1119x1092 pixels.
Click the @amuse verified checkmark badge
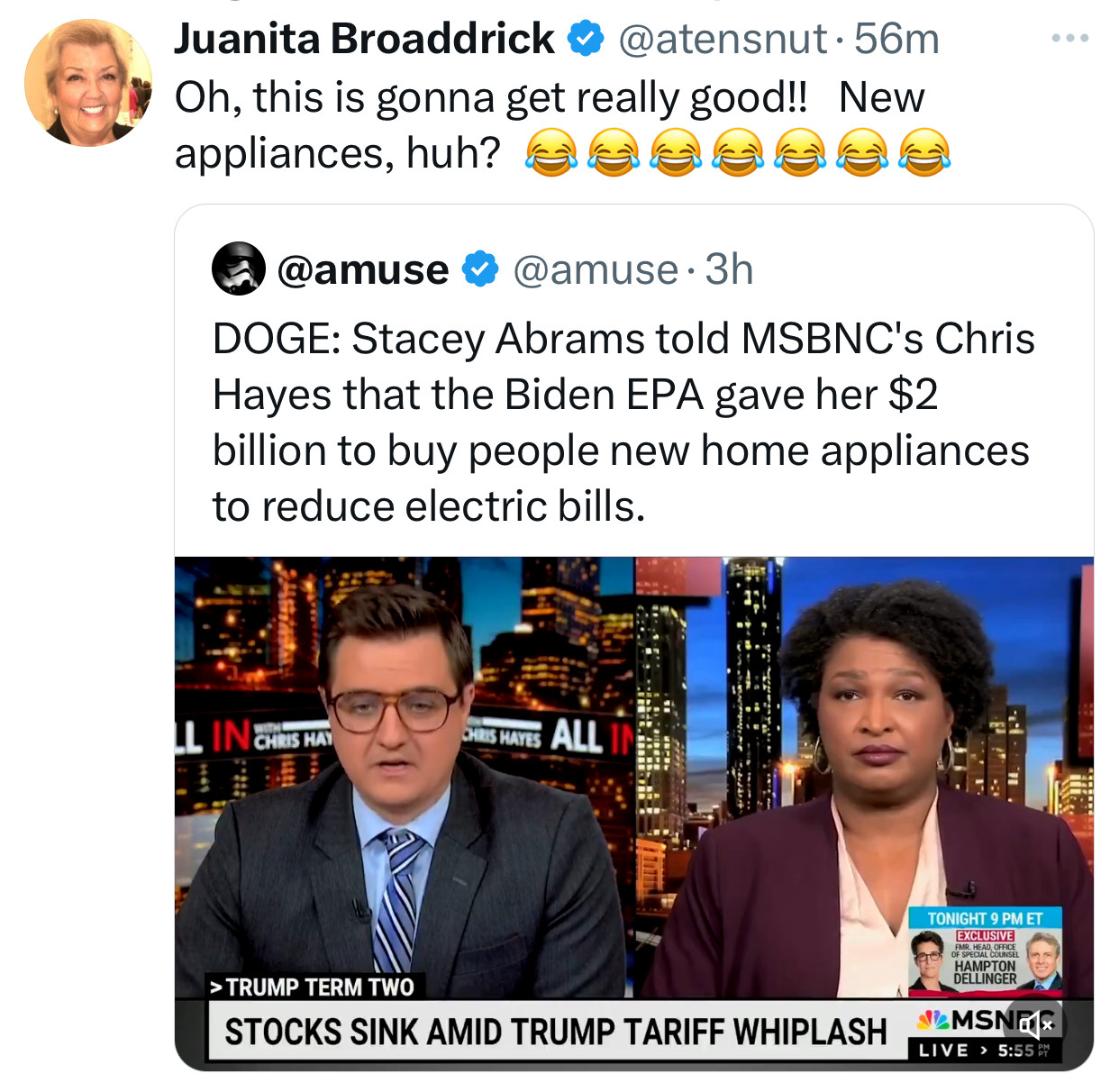tap(480, 268)
